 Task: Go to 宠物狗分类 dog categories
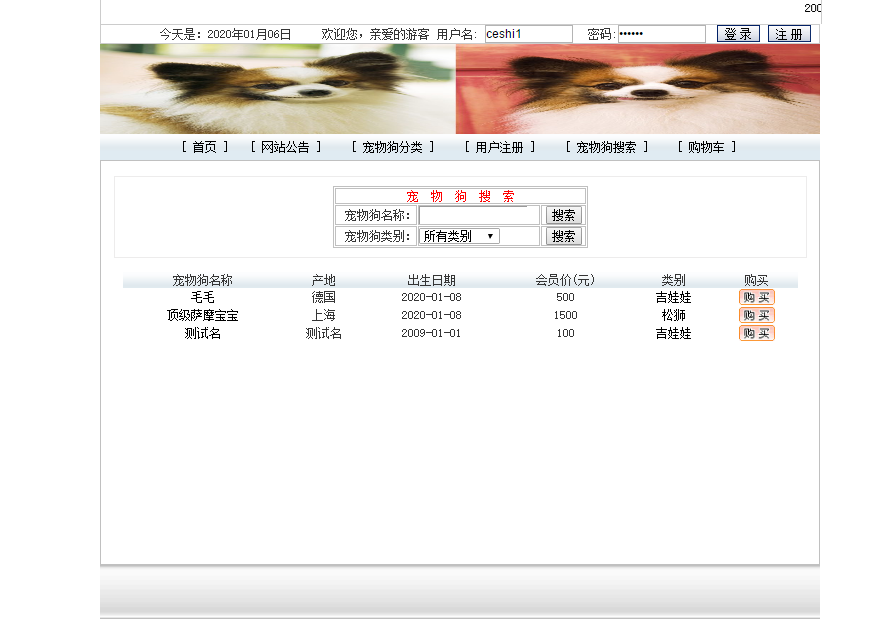coord(393,147)
